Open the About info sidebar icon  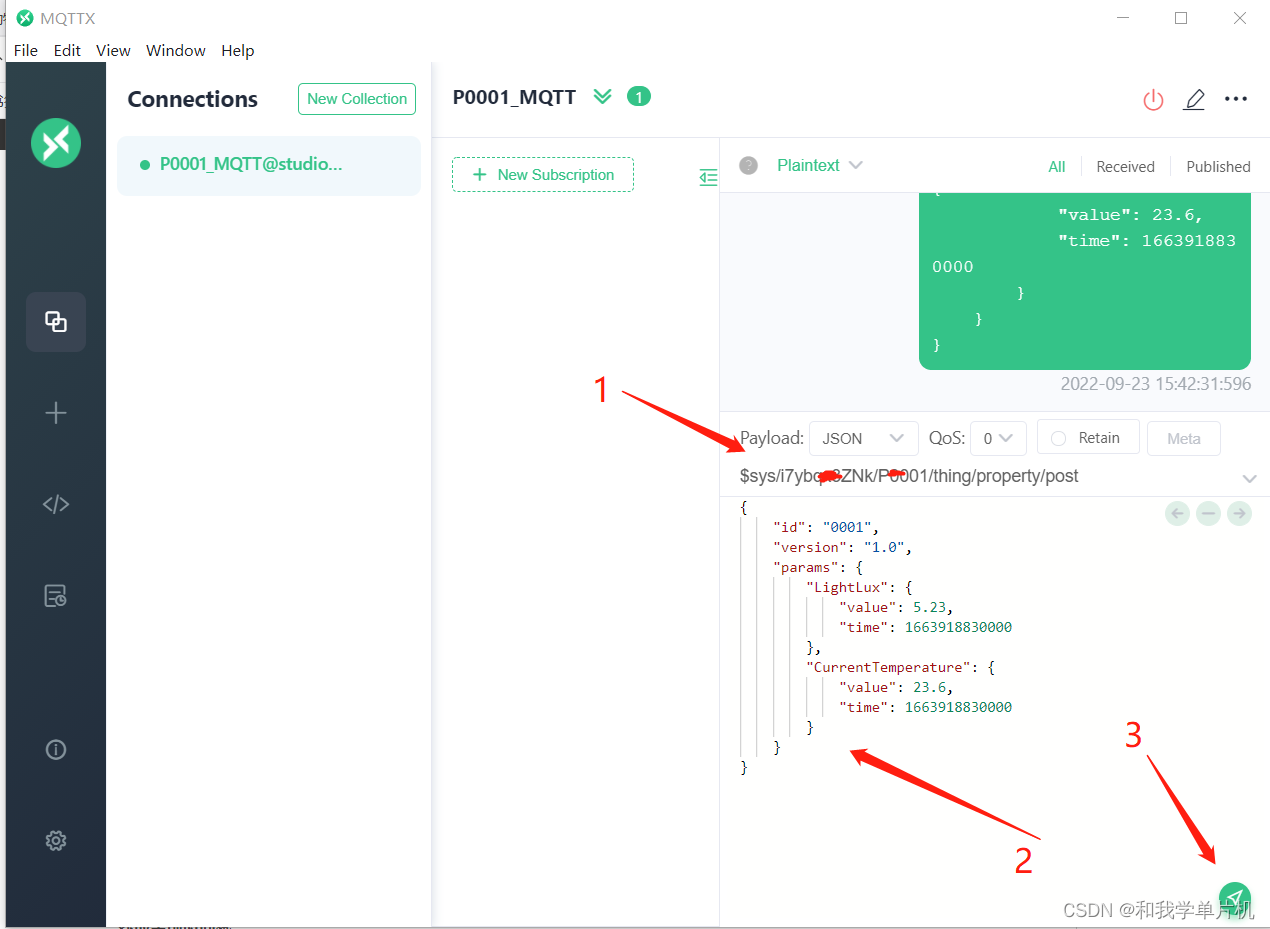coord(56,749)
